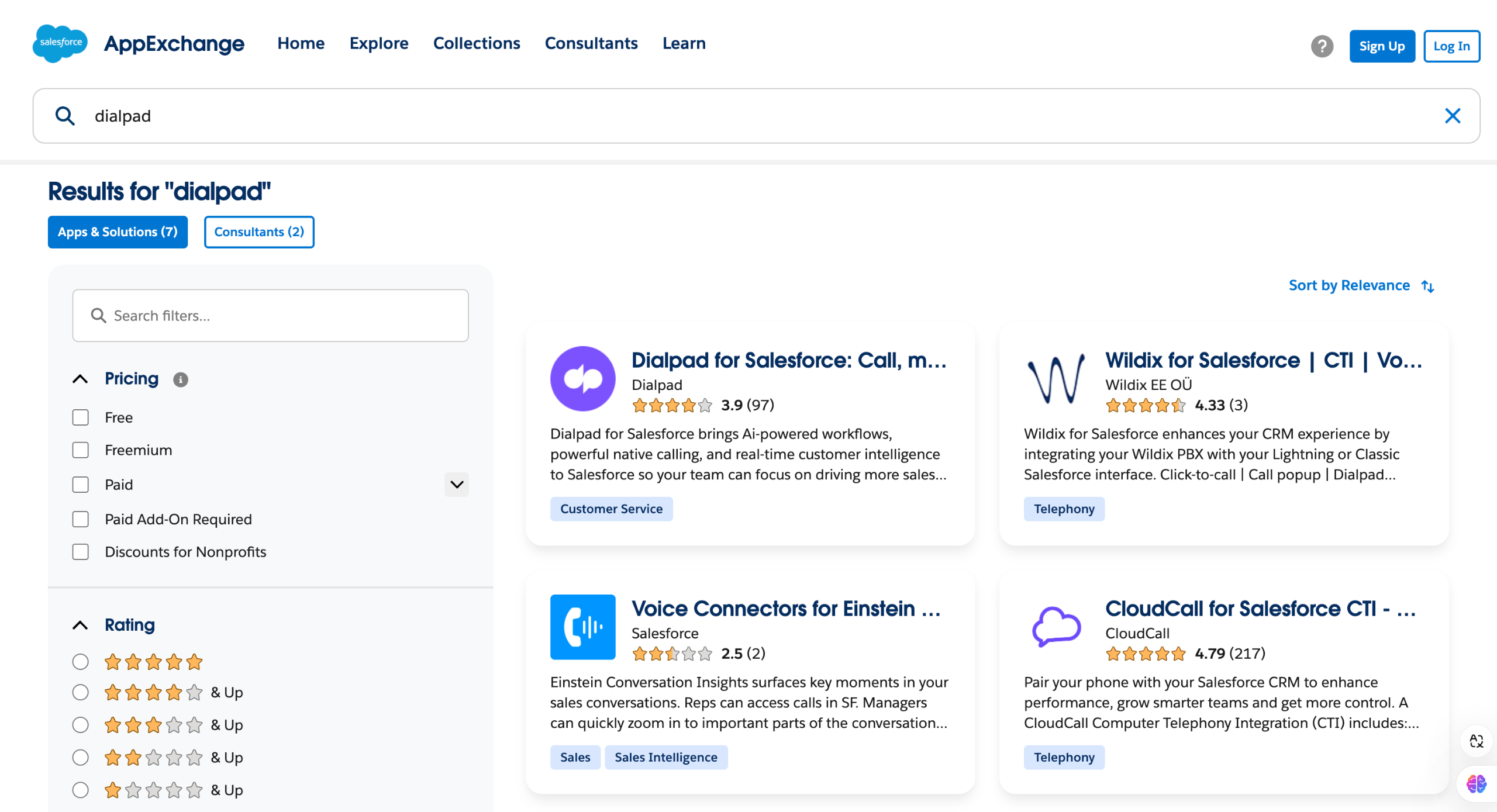This screenshot has width=1497, height=812.
Task: Select the 4 stars & Up rating
Action: pyautogui.click(x=81, y=692)
